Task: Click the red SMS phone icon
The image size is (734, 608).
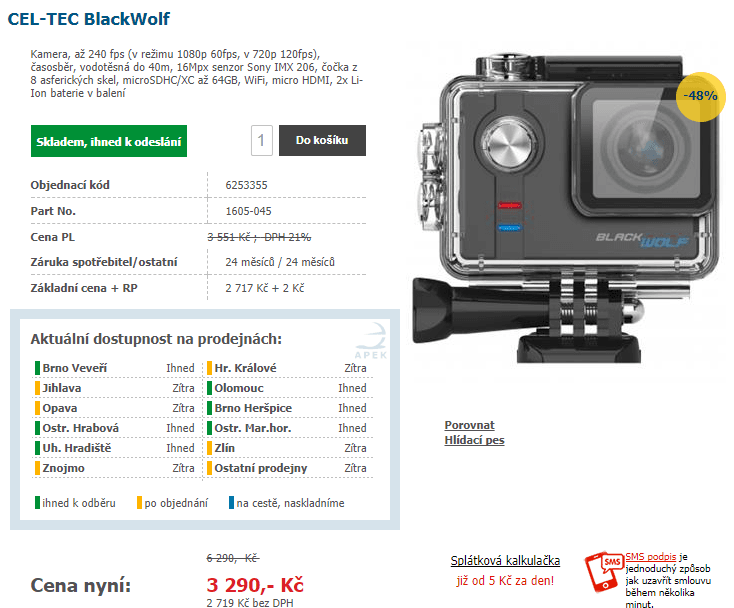Action: coord(604,571)
